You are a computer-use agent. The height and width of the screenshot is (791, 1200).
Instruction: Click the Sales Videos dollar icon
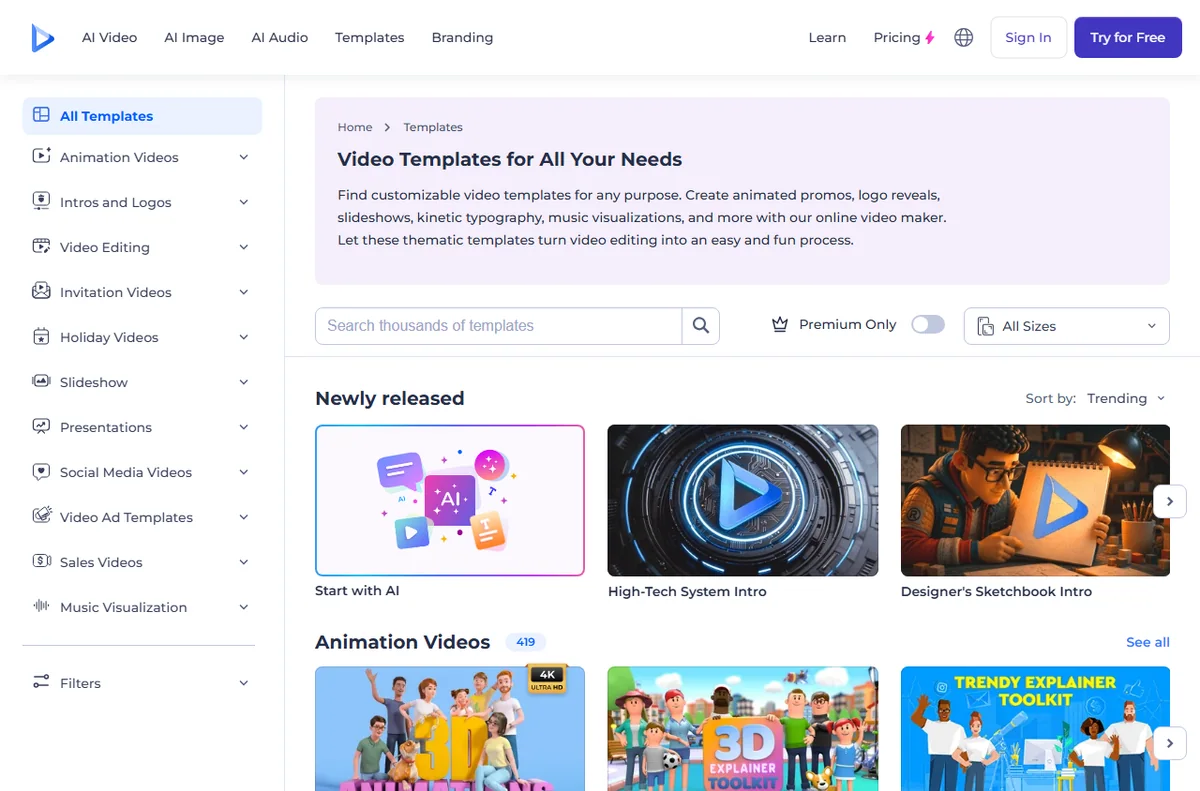(41, 561)
